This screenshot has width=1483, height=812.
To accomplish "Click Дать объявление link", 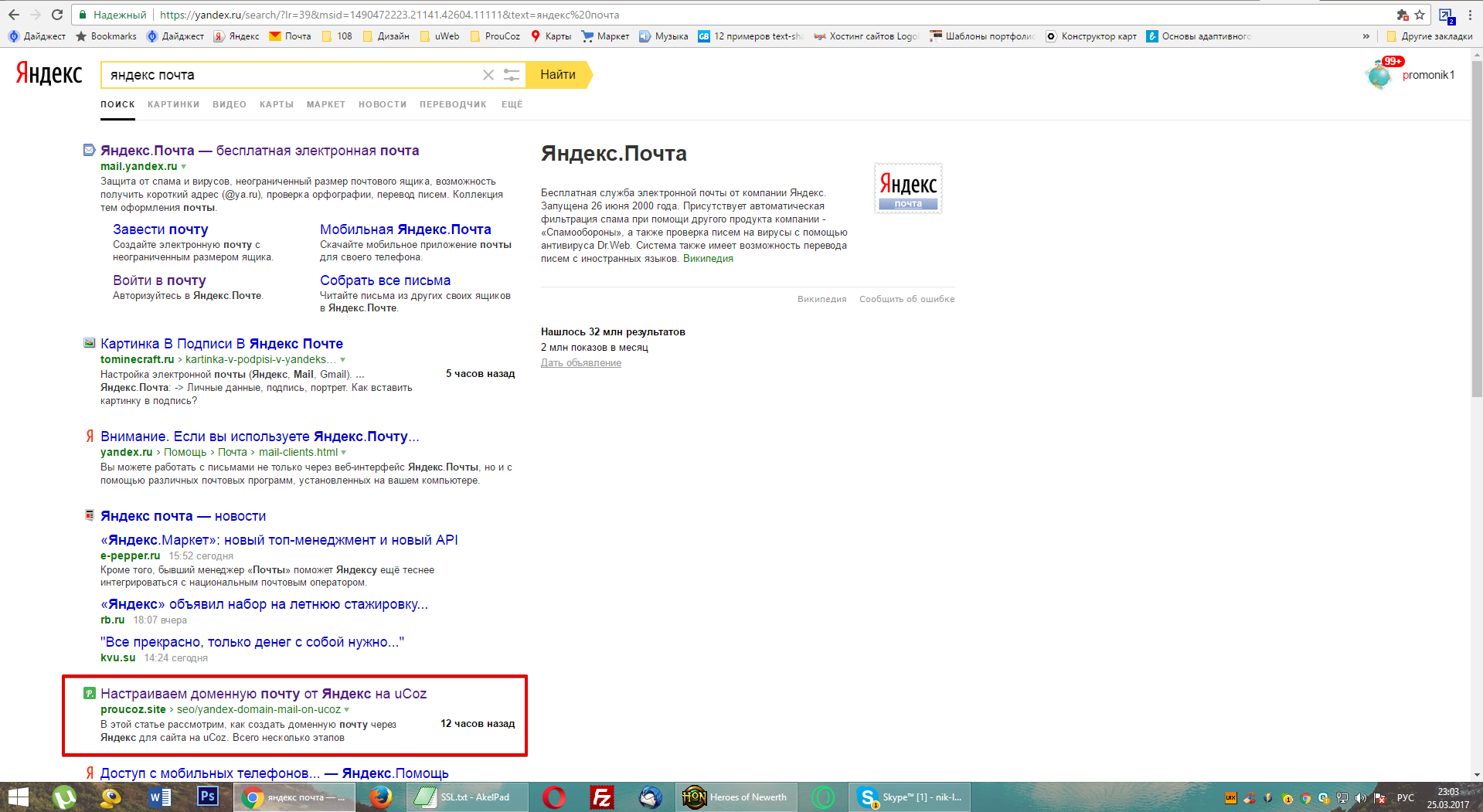I will 581,363.
